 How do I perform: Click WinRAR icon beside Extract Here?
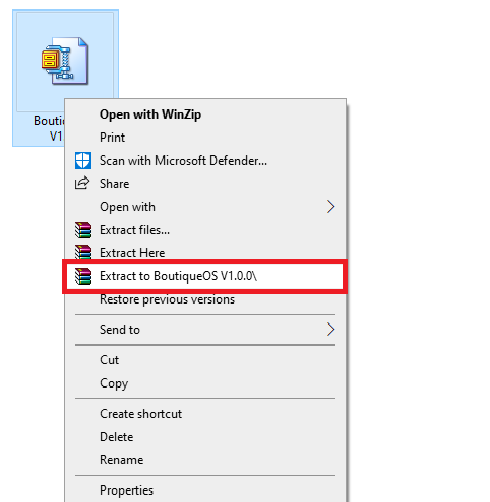click(x=83, y=252)
